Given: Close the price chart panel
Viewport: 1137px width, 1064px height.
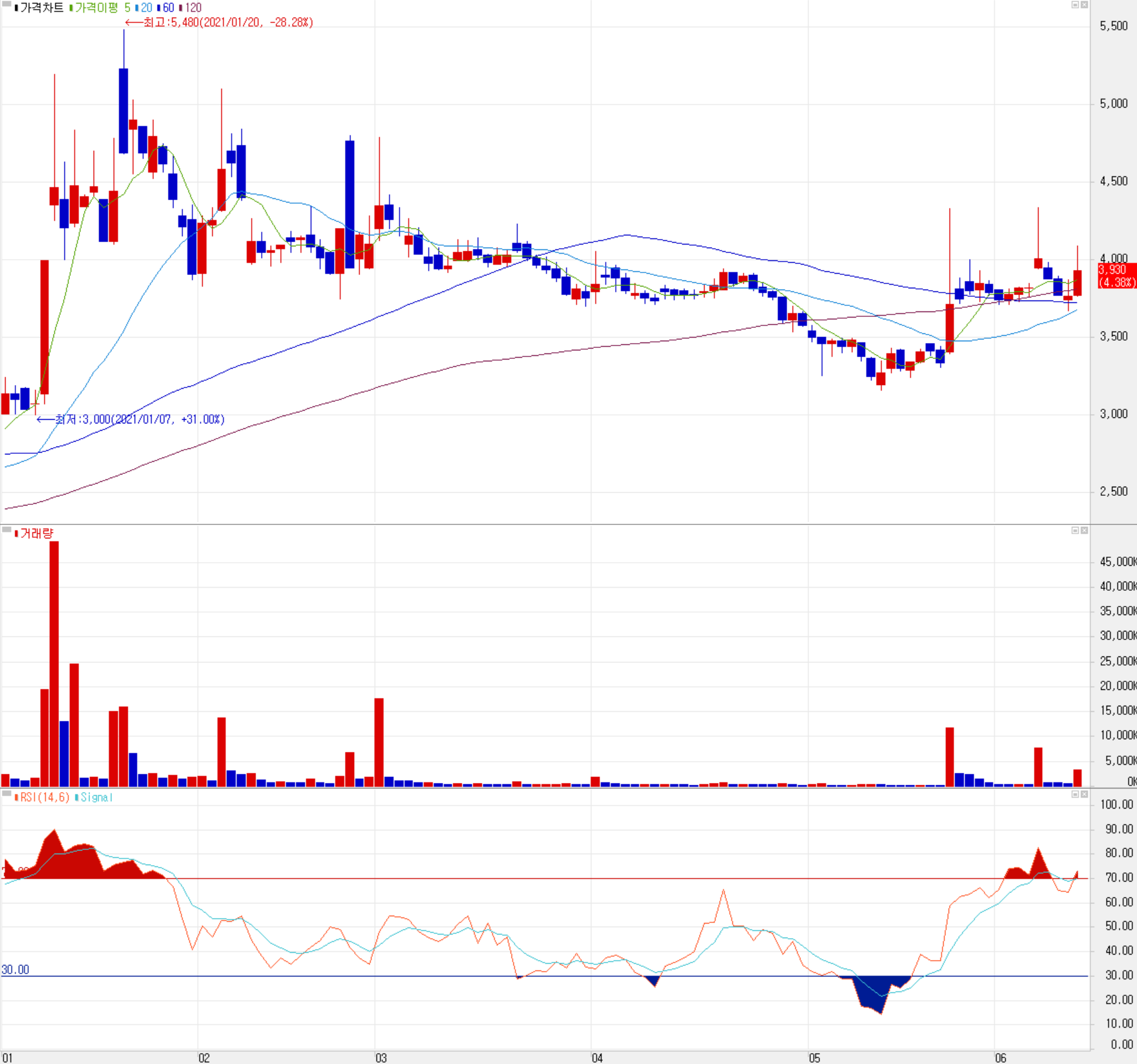Looking at the screenshot, I should (x=1084, y=5).
